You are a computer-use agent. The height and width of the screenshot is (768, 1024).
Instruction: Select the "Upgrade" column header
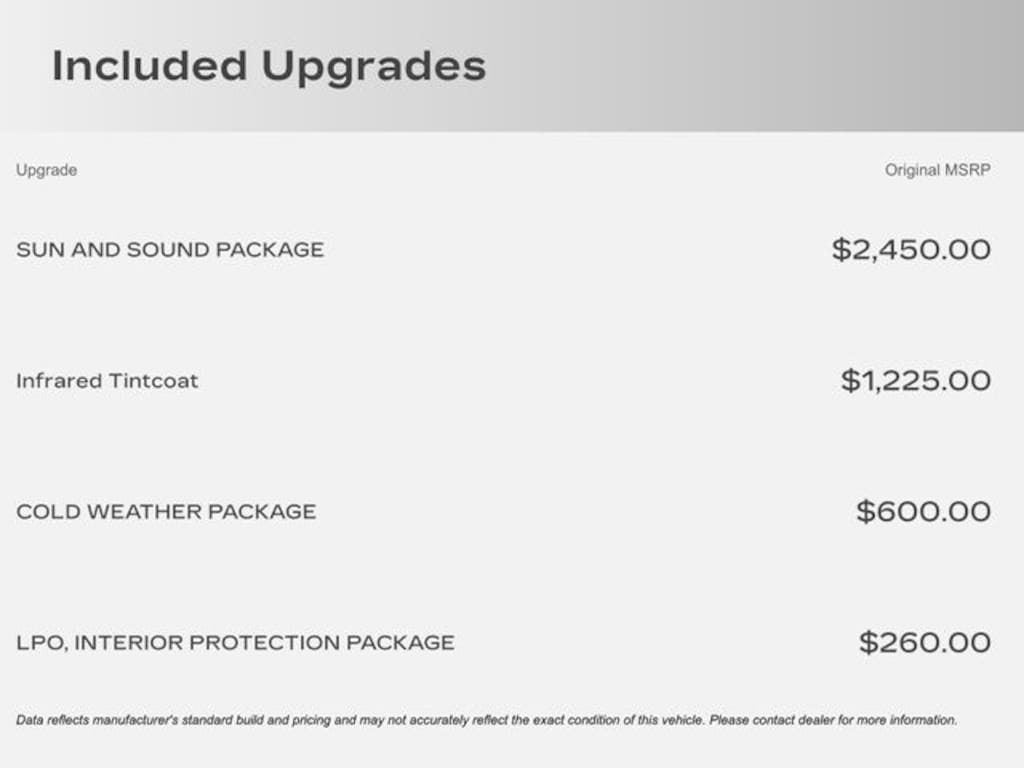click(x=46, y=170)
